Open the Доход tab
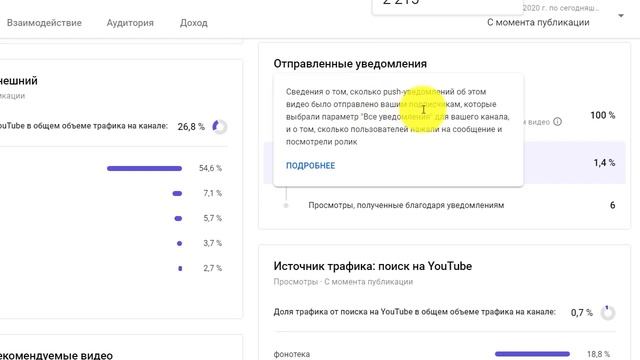 pos(193,23)
